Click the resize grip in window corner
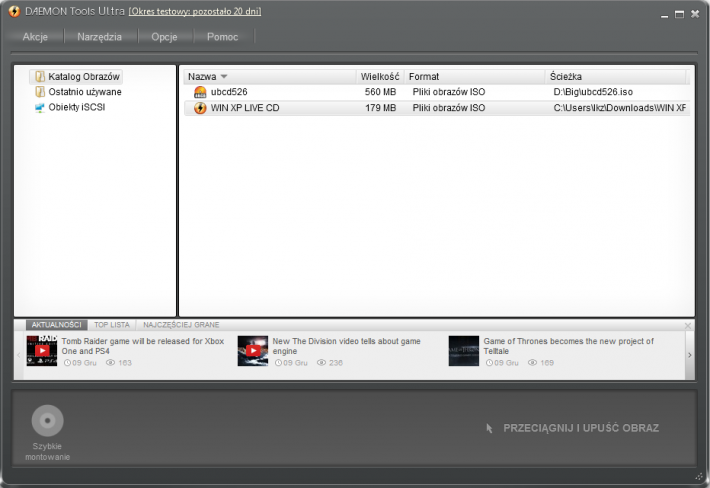The width and height of the screenshot is (710, 488). tap(699, 476)
